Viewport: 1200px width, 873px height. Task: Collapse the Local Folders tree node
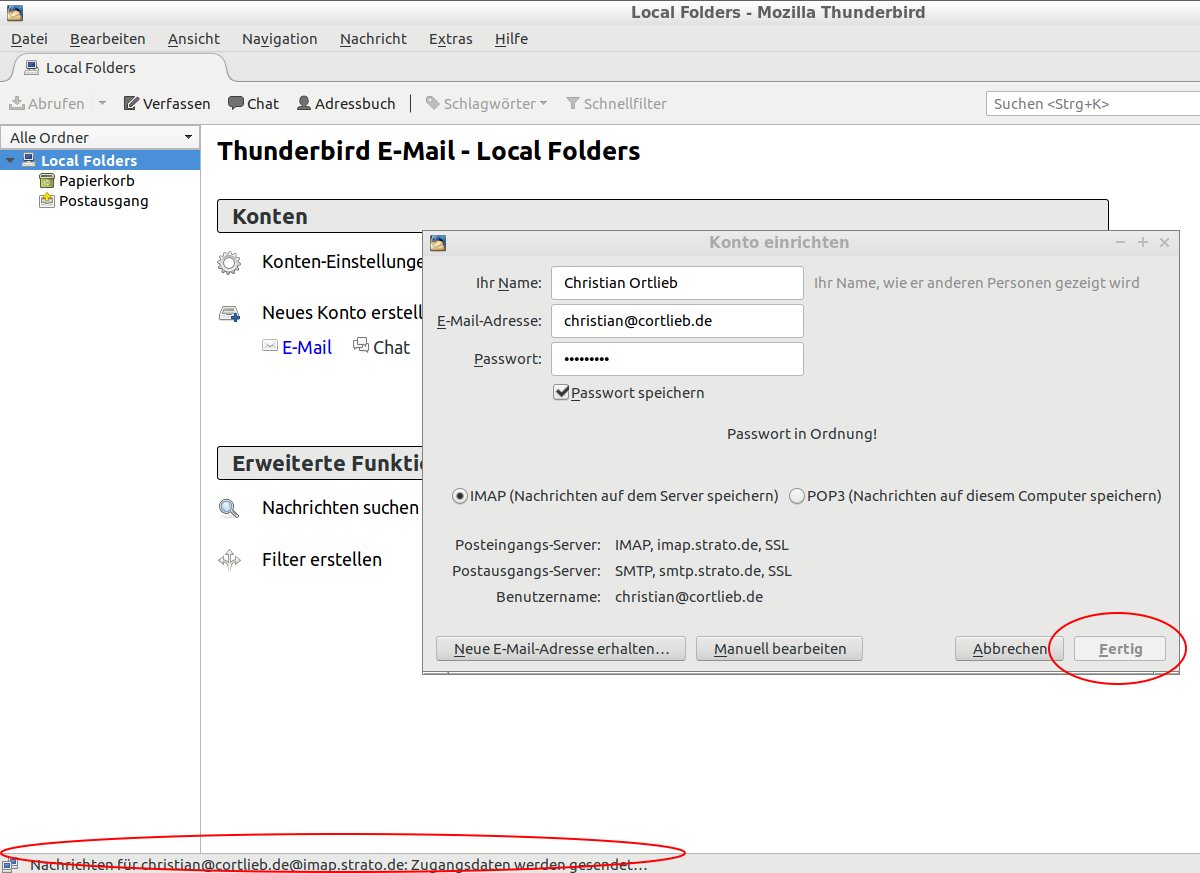pos(10,160)
